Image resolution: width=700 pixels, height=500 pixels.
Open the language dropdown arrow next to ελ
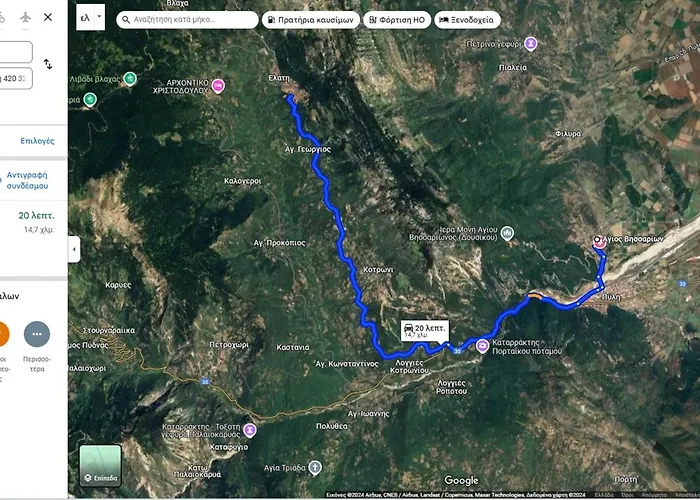point(100,17)
